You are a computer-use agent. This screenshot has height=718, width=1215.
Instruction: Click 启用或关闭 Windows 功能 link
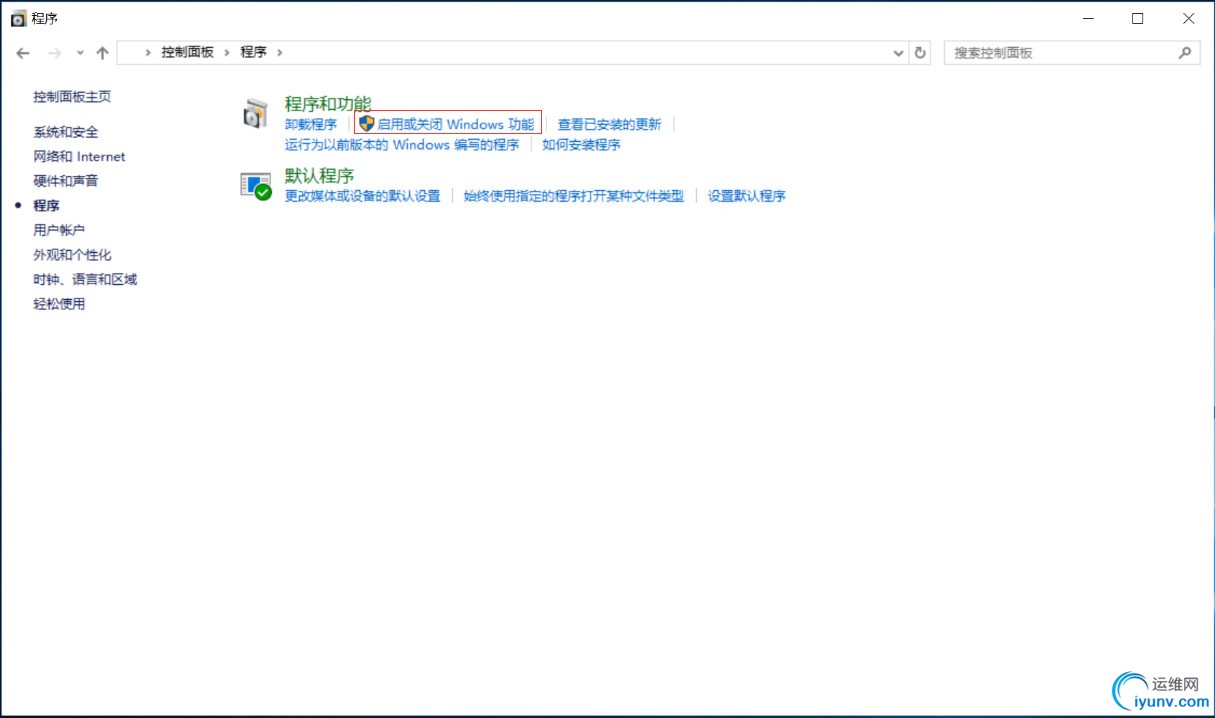click(456, 124)
